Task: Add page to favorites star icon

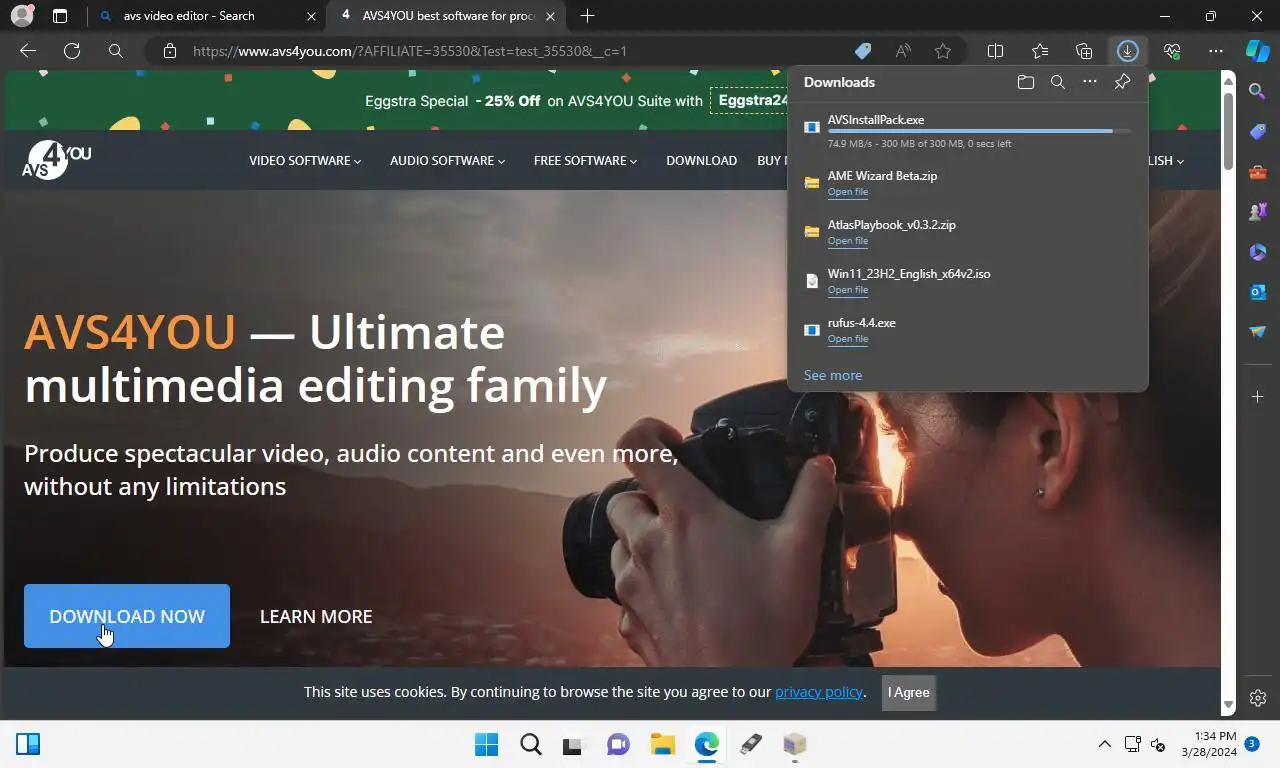Action: [943, 51]
